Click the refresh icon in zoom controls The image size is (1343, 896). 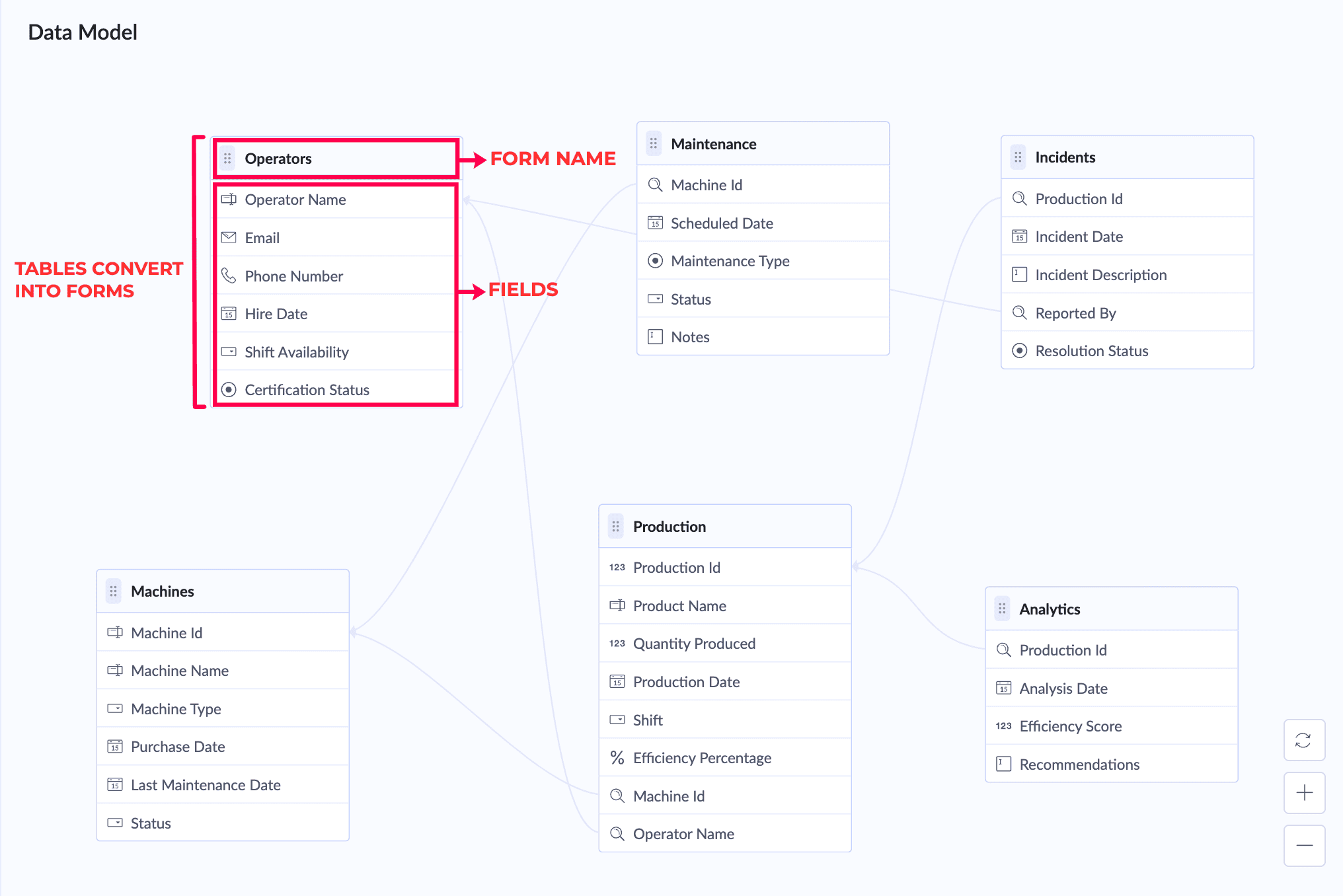1304,740
